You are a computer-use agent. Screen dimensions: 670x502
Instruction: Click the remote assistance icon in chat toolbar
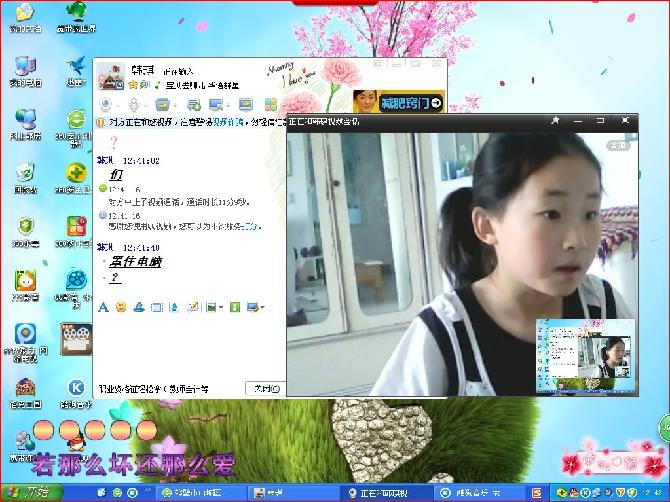coord(194,104)
